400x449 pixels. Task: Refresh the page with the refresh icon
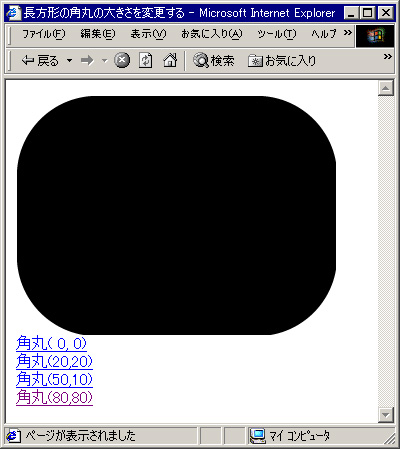(145, 61)
